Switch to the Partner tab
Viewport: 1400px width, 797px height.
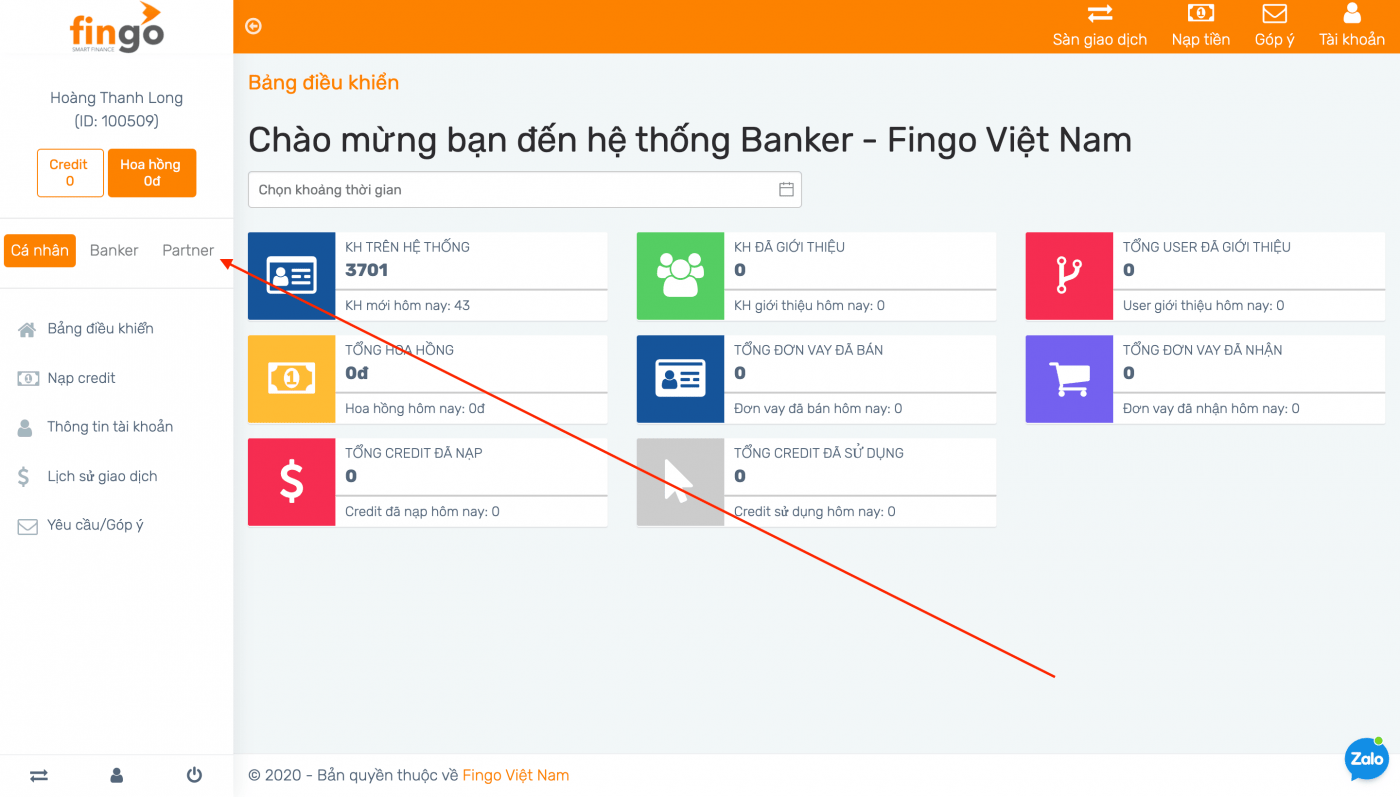188,250
